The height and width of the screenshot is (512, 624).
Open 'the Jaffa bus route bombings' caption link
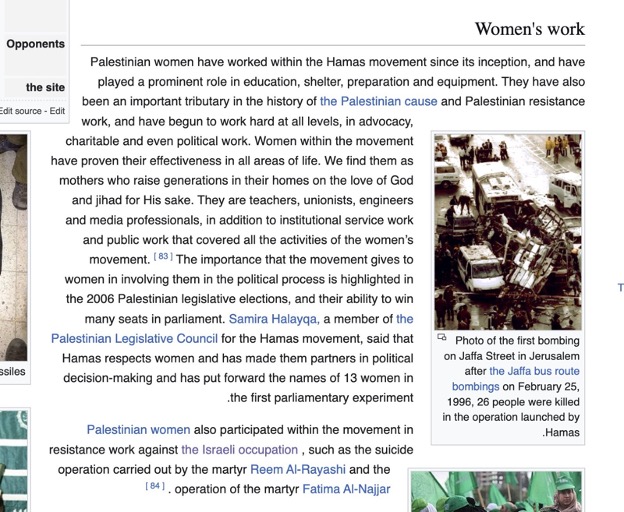[x=516, y=379]
